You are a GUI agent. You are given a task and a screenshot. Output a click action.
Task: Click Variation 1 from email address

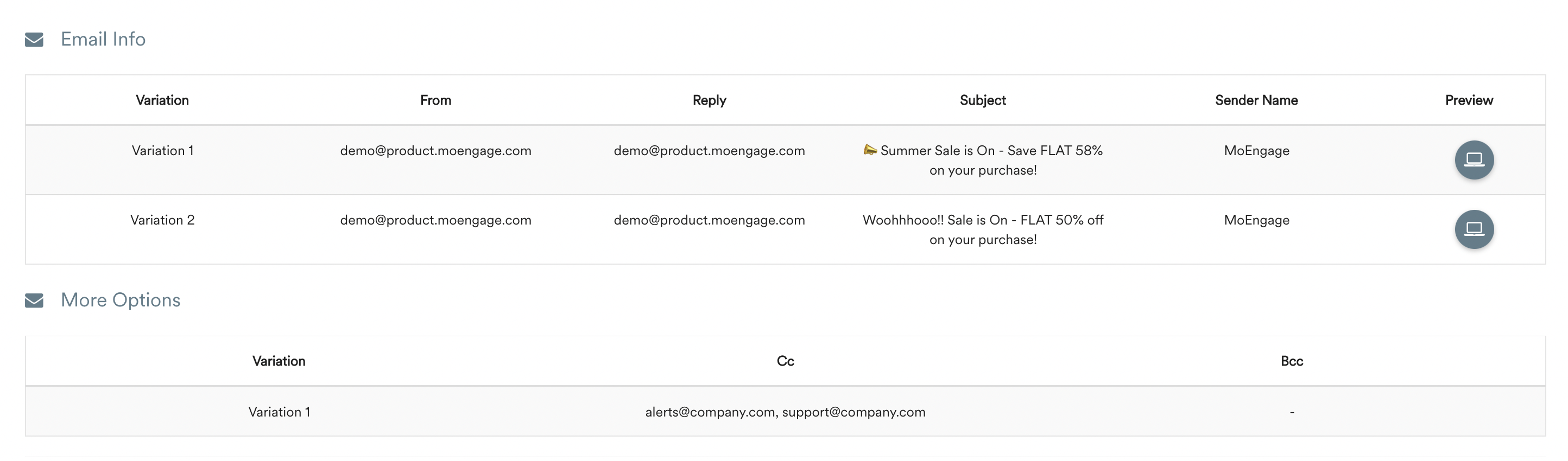coord(435,151)
